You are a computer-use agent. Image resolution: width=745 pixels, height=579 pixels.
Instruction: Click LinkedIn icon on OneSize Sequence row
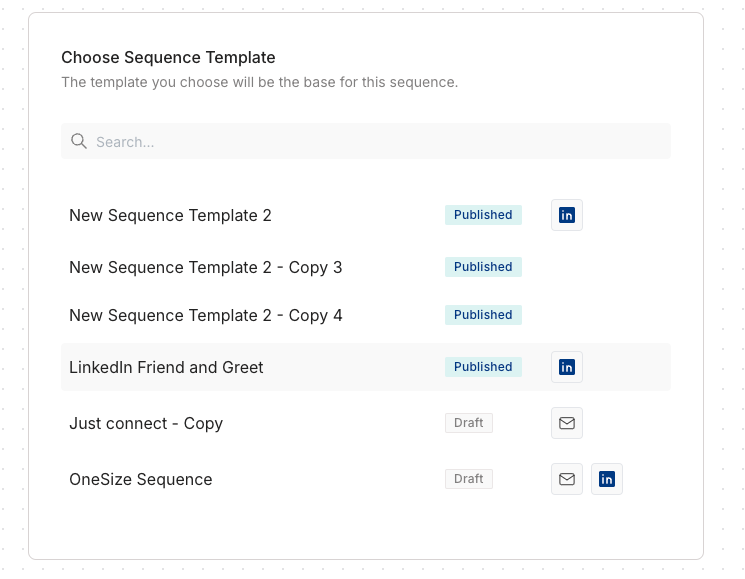pos(607,479)
